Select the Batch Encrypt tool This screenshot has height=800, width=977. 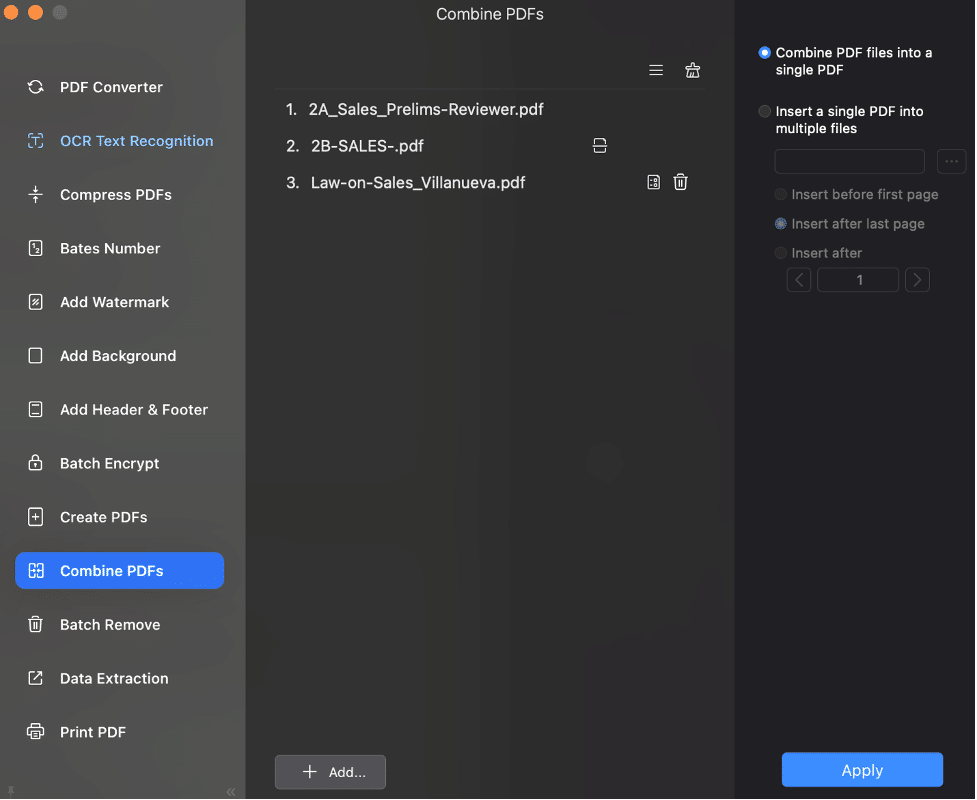coord(109,463)
